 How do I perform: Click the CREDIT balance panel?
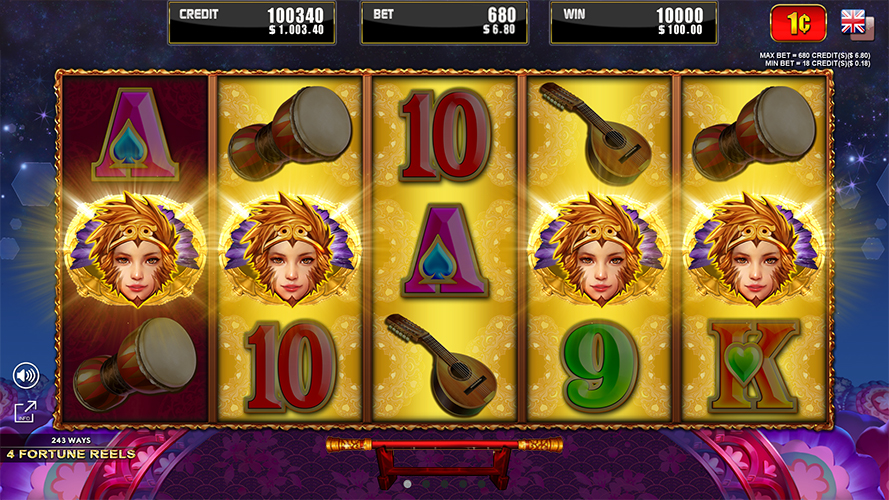pyautogui.click(x=252, y=23)
